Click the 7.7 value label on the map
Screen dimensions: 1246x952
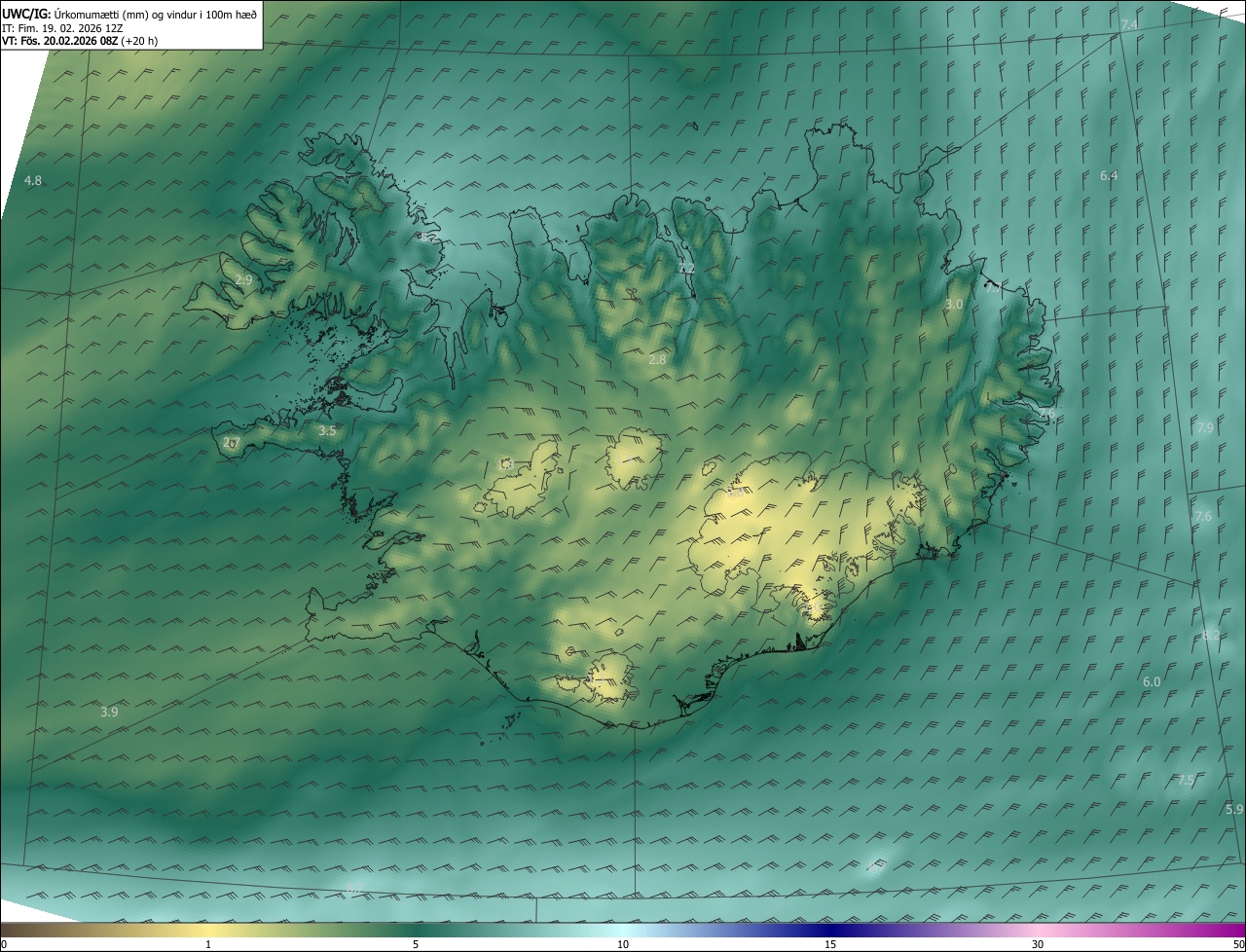point(992,288)
